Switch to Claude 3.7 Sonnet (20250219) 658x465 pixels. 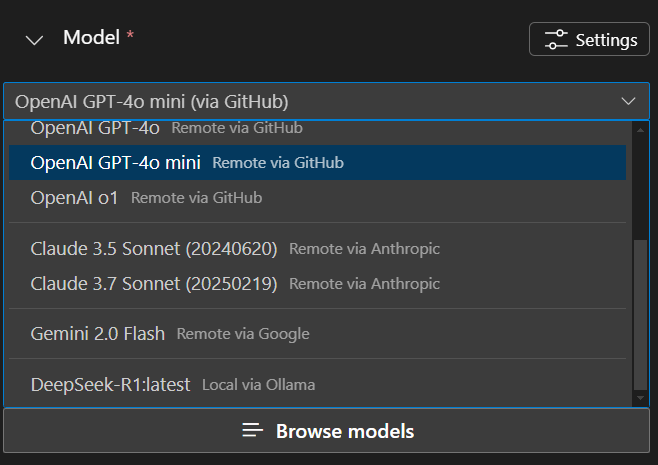pos(154,284)
